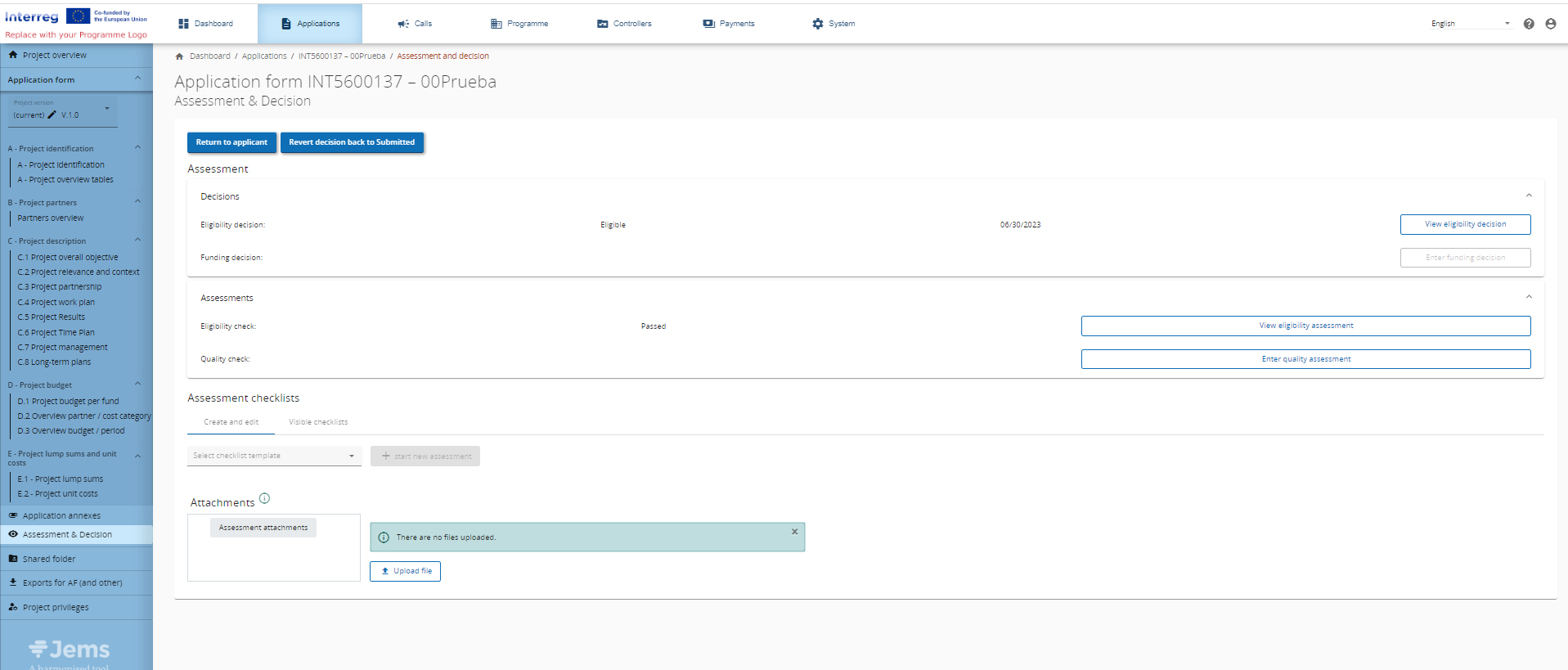This screenshot has height=670, width=1568.
Task: Select Assessment attachments in the tree
Action: [x=263, y=528]
